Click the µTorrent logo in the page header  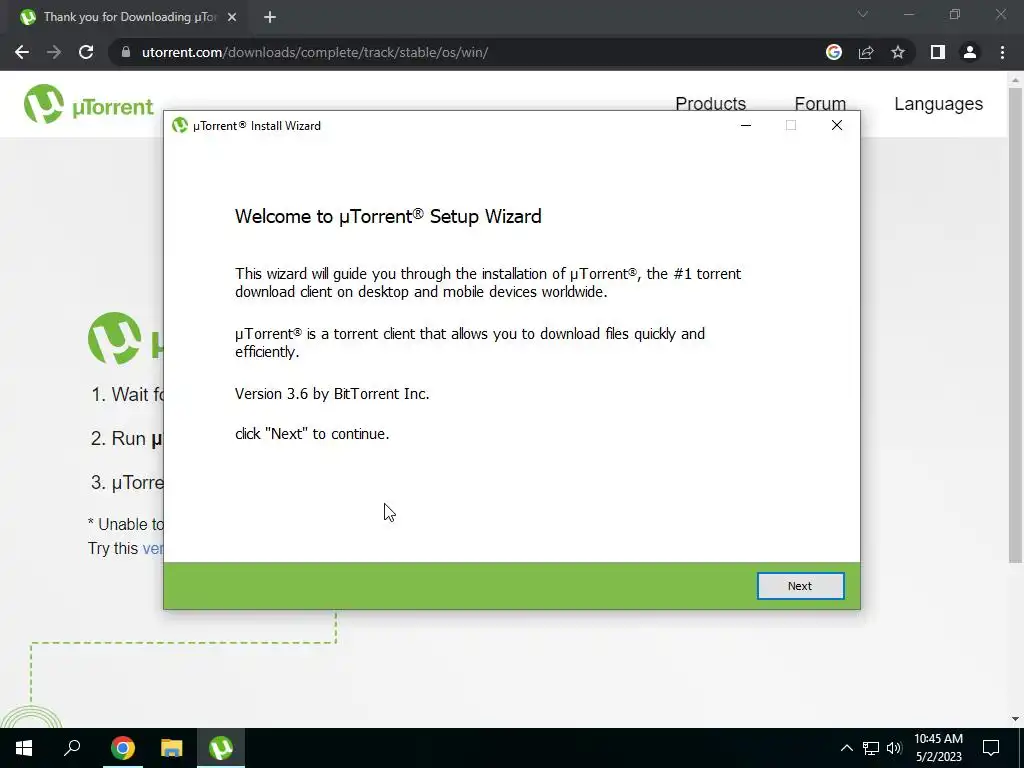88,104
